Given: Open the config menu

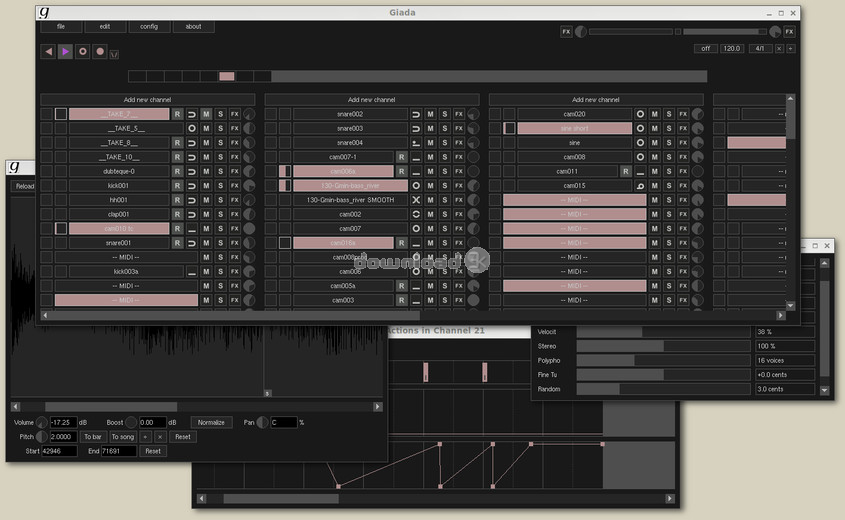Looking at the screenshot, I should (149, 27).
